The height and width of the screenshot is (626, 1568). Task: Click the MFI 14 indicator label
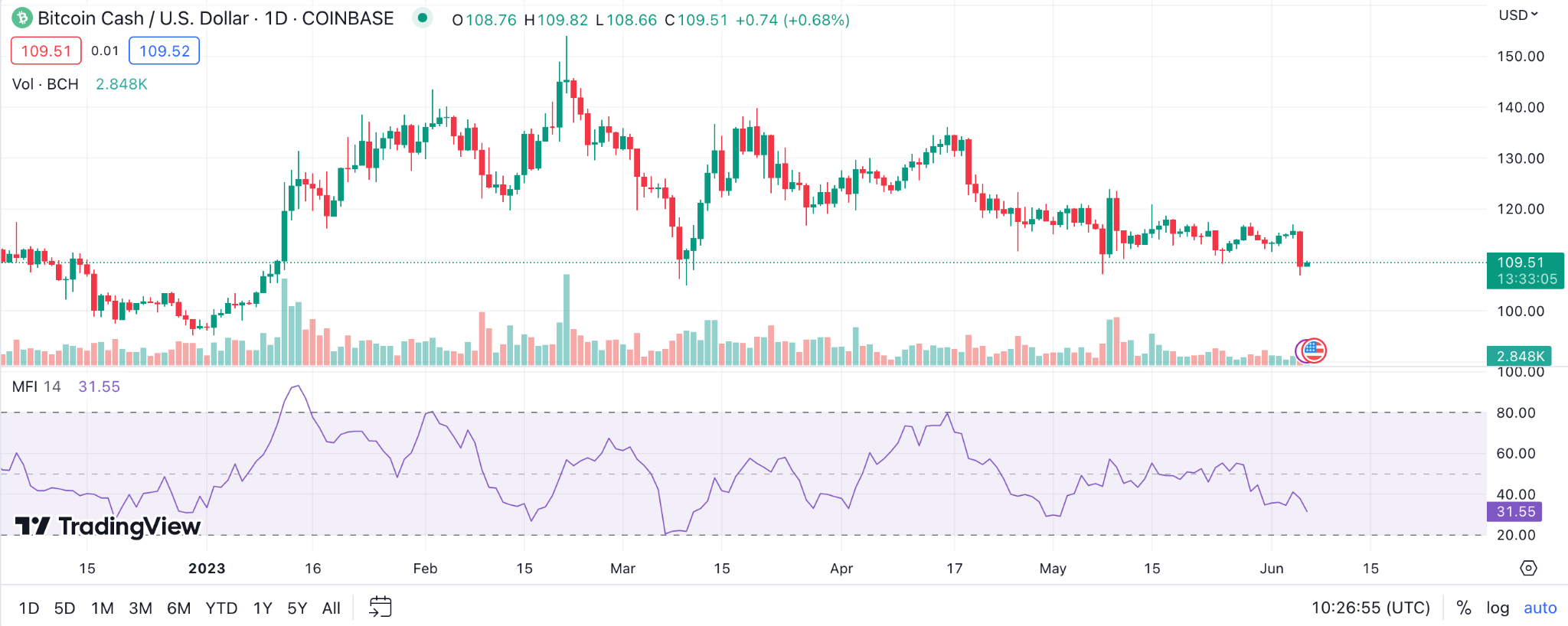[x=36, y=386]
